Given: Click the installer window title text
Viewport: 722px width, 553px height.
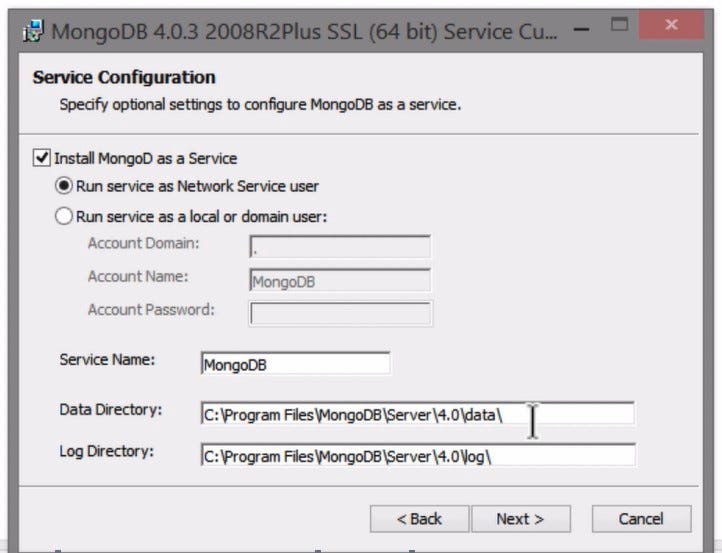Looking at the screenshot, I should [x=304, y=31].
